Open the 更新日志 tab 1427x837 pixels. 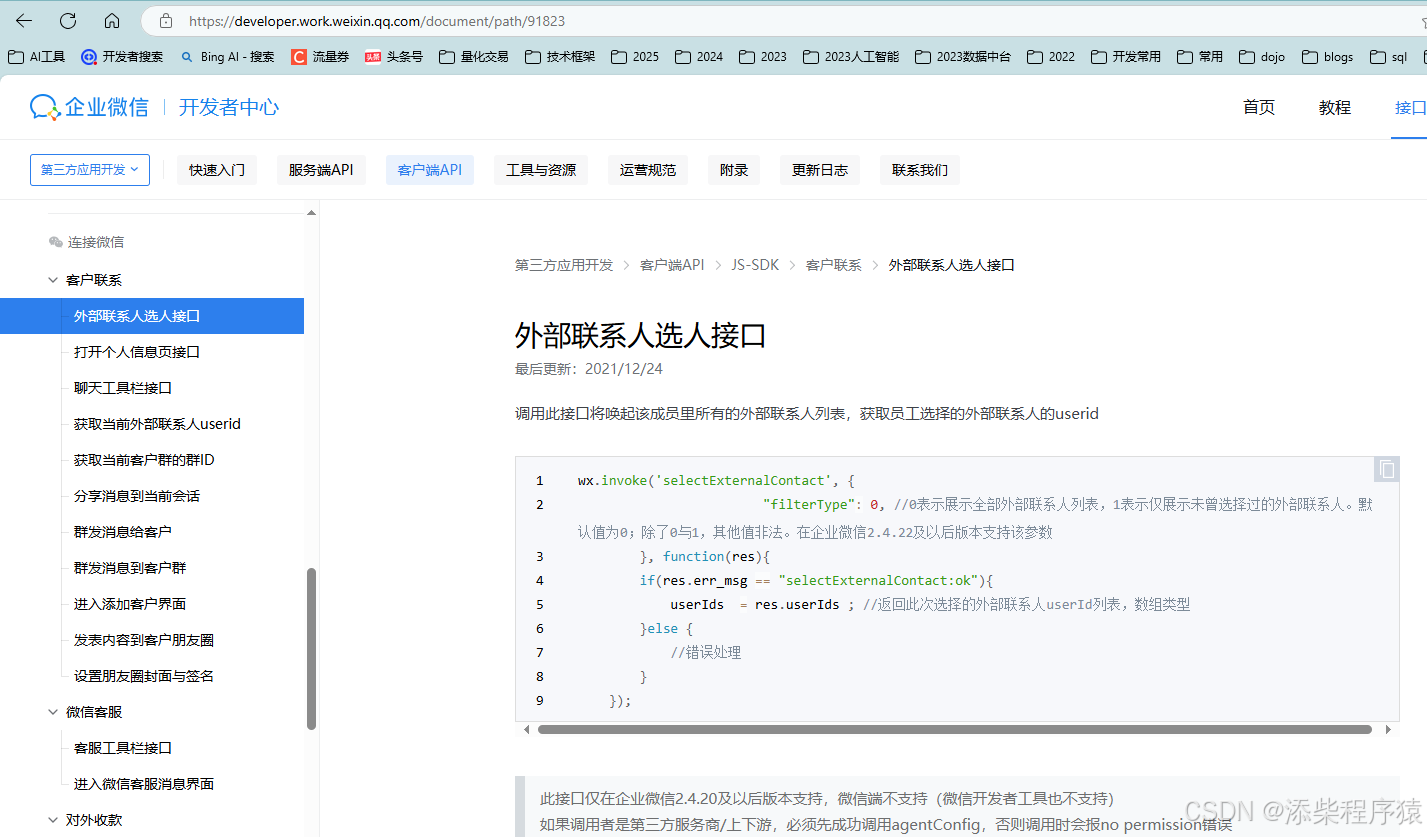[x=820, y=170]
